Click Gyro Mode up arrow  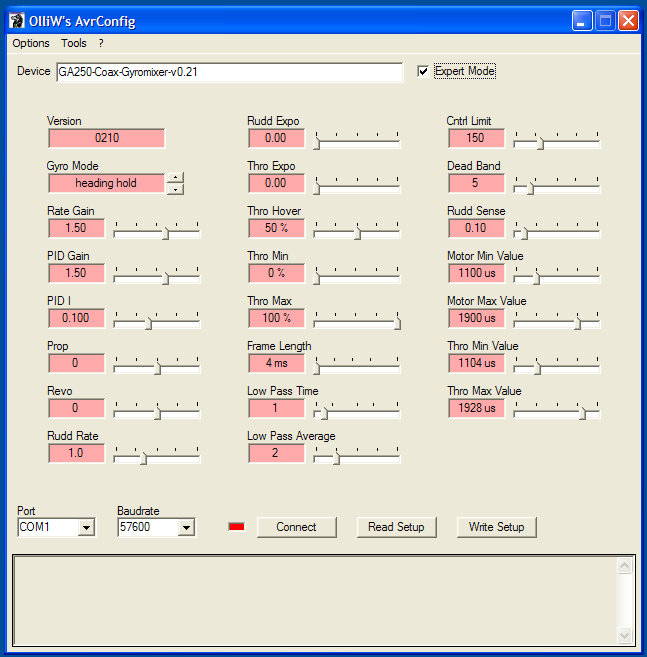(175, 178)
